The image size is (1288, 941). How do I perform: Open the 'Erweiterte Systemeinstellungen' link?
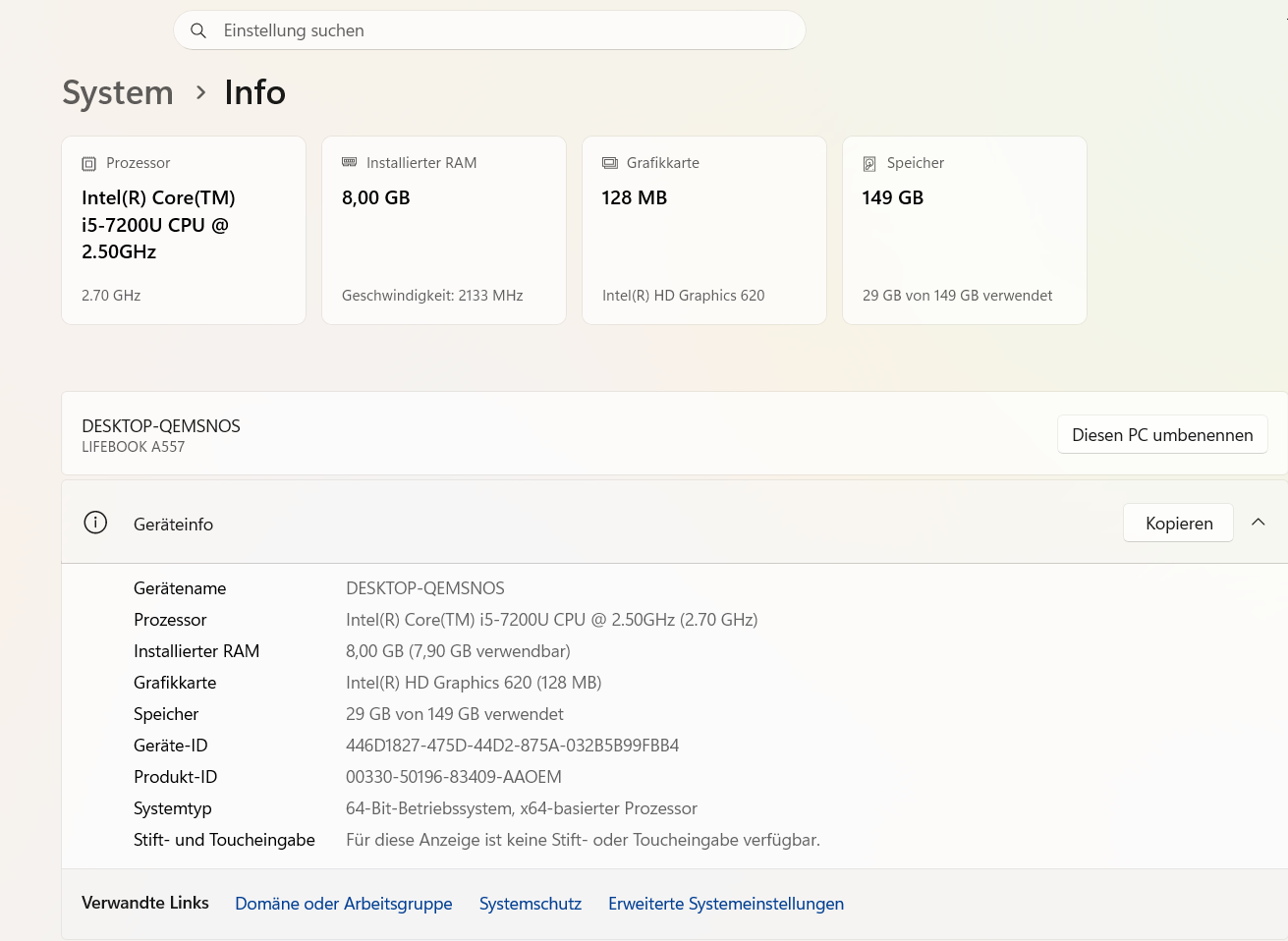point(726,904)
